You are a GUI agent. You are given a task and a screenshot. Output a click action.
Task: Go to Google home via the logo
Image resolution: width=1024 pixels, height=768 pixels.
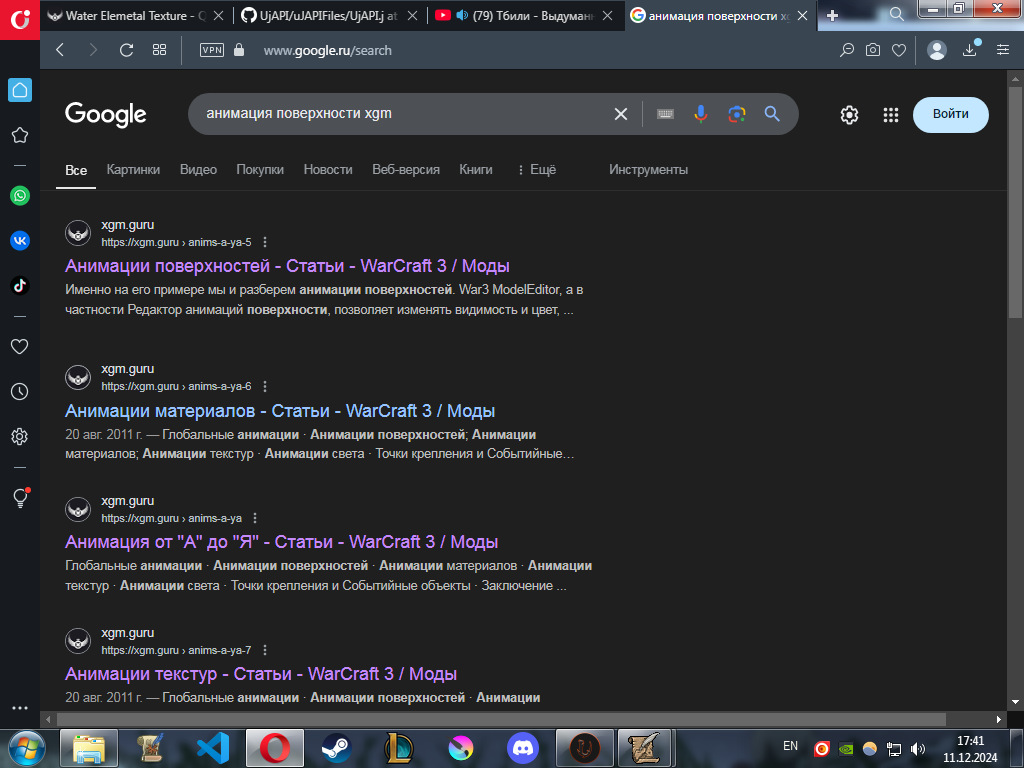[x=106, y=115]
